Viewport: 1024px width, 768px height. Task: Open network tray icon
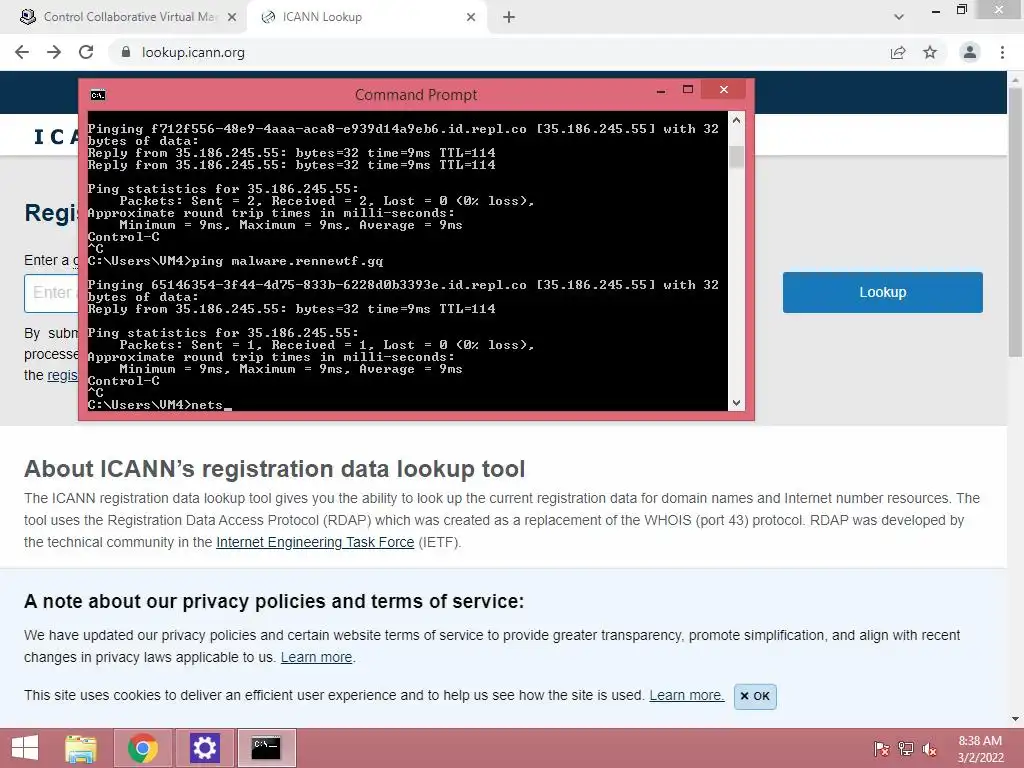(x=906, y=749)
